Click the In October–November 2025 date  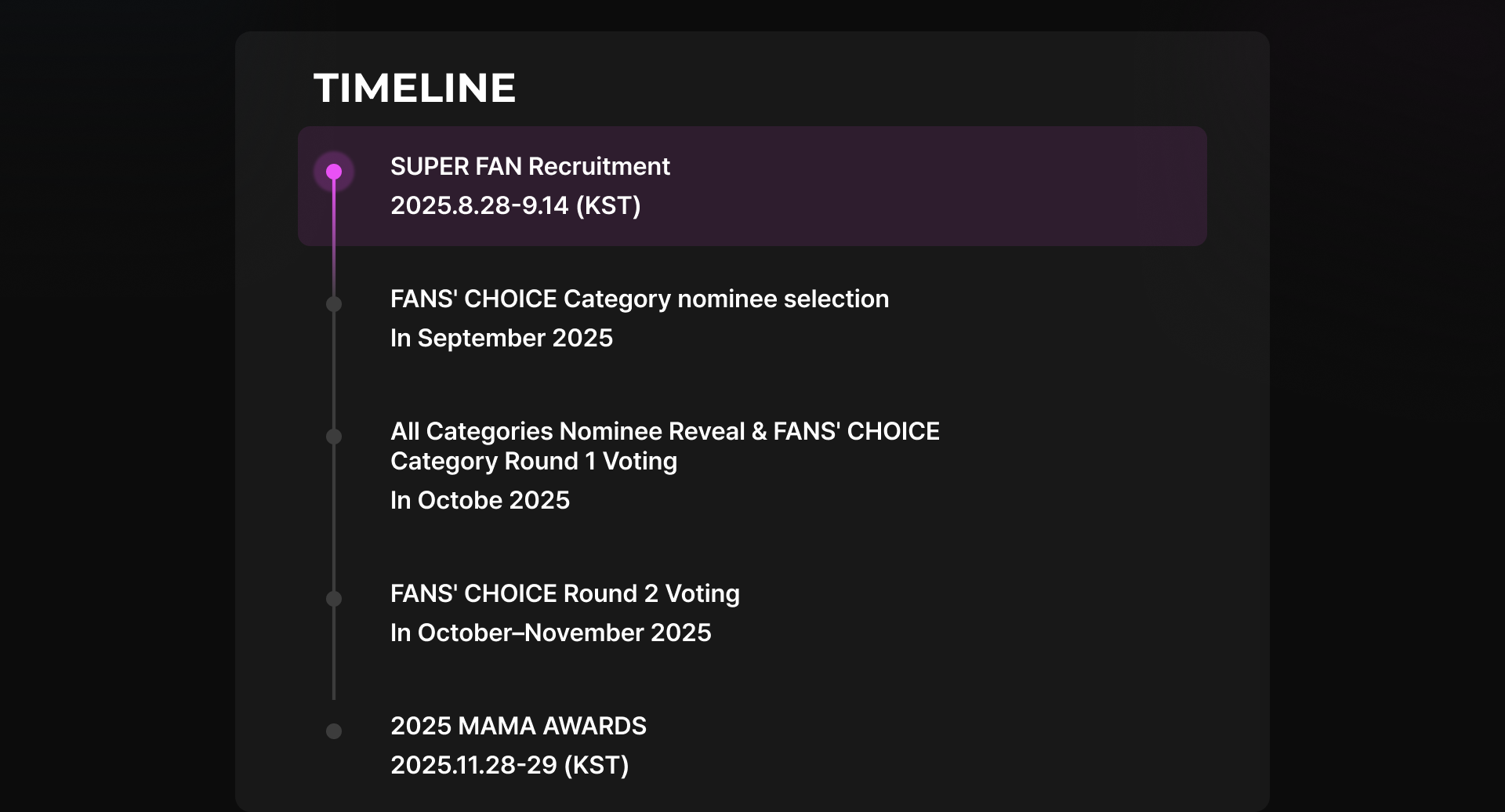(x=551, y=633)
